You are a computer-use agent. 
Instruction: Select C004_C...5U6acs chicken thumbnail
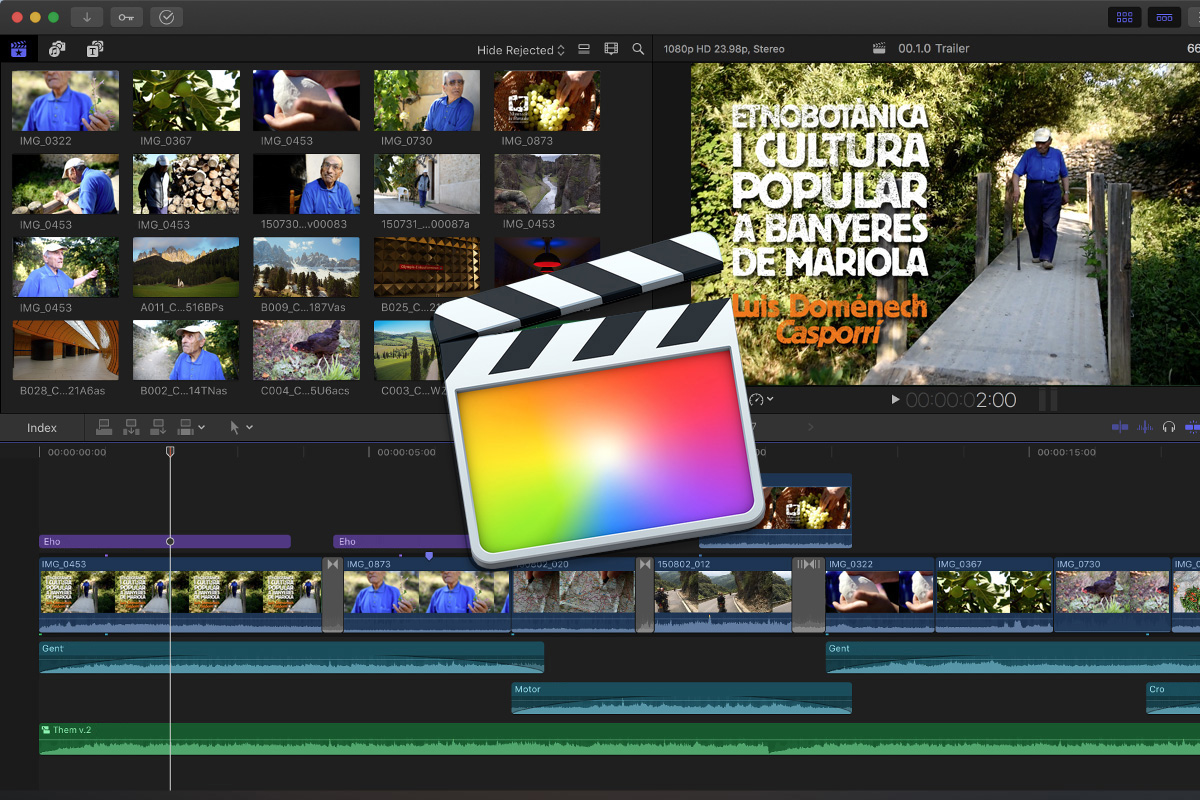[306, 350]
